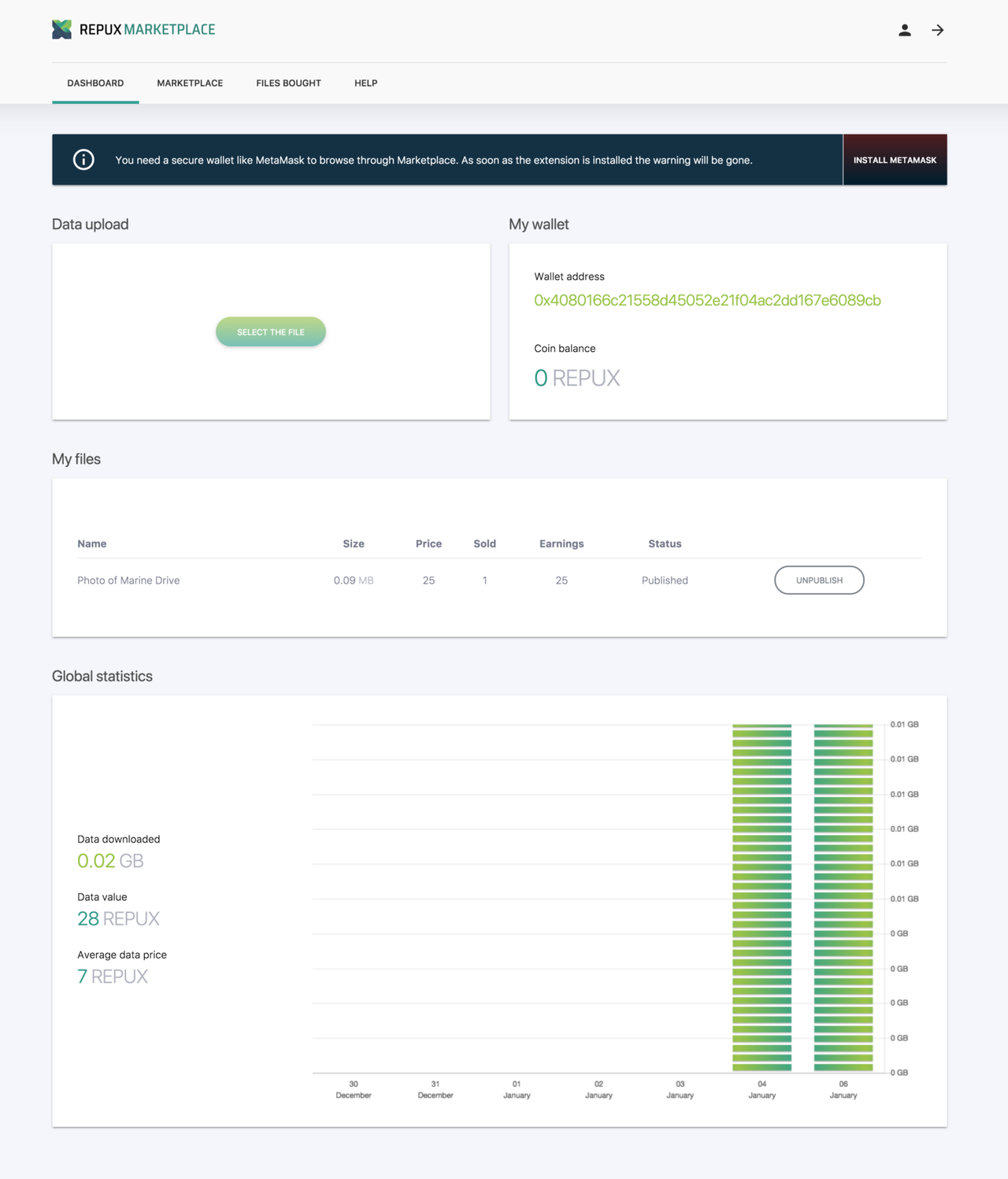Click the Published status cell
Image resolution: width=1008 pixels, height=1179 pixels.
(665, 580)
